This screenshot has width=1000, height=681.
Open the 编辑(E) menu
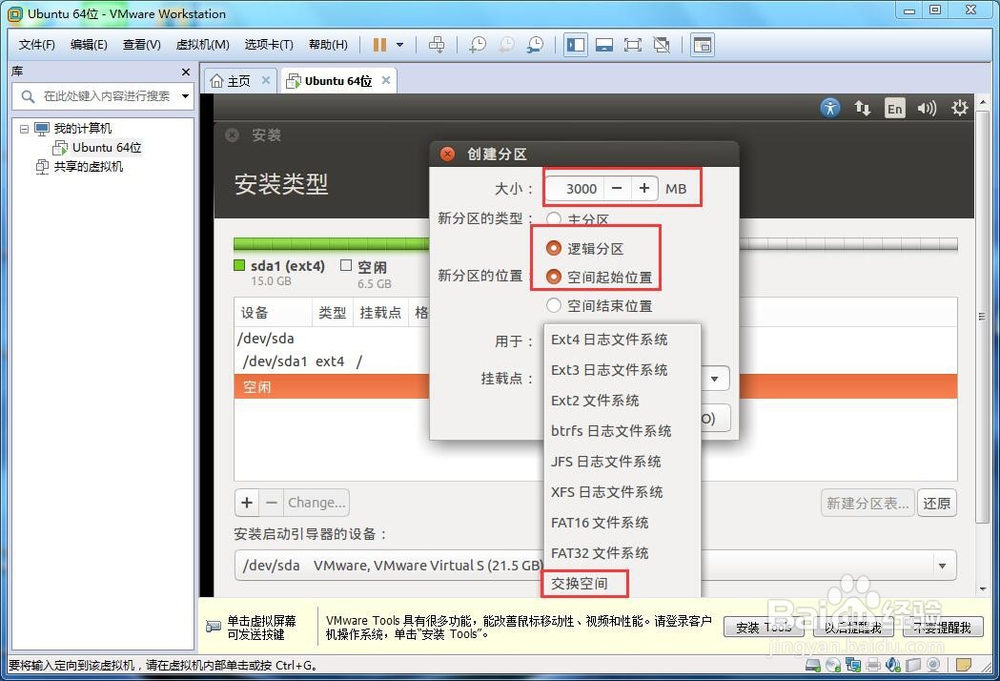(89, 45)
